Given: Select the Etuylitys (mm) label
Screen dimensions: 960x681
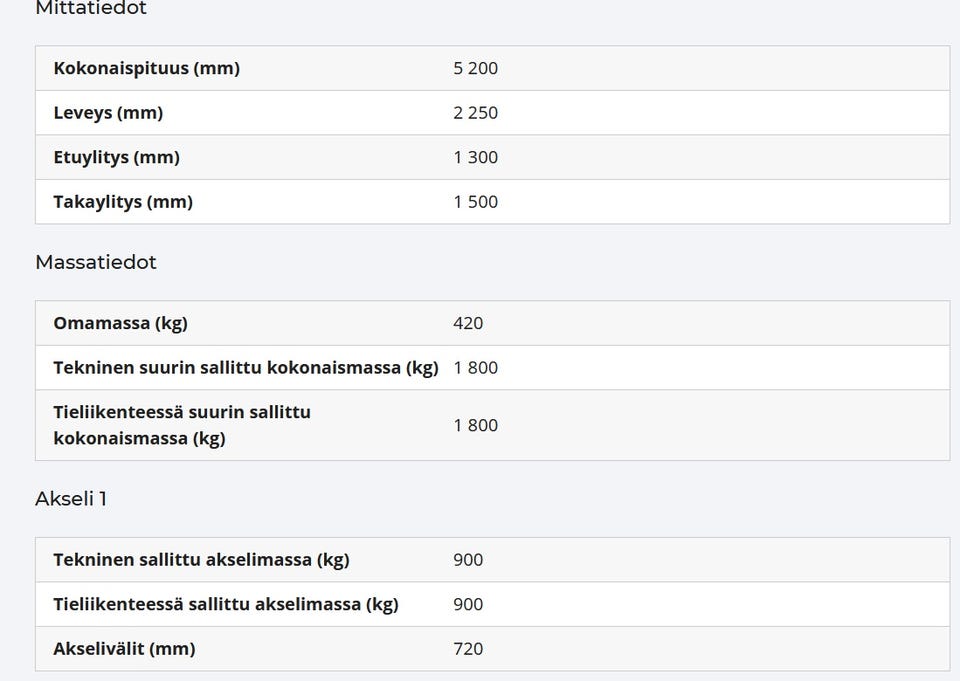Looking at the screenshot, I should tap(116, 157).
